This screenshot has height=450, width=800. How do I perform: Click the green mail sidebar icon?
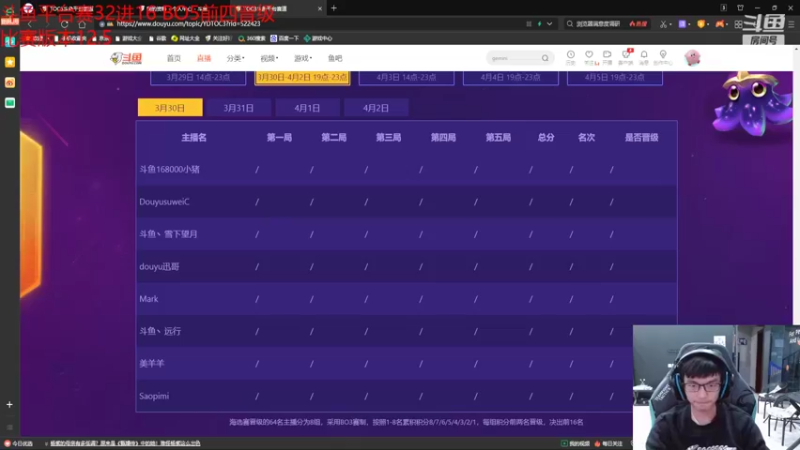coord(10,103)
